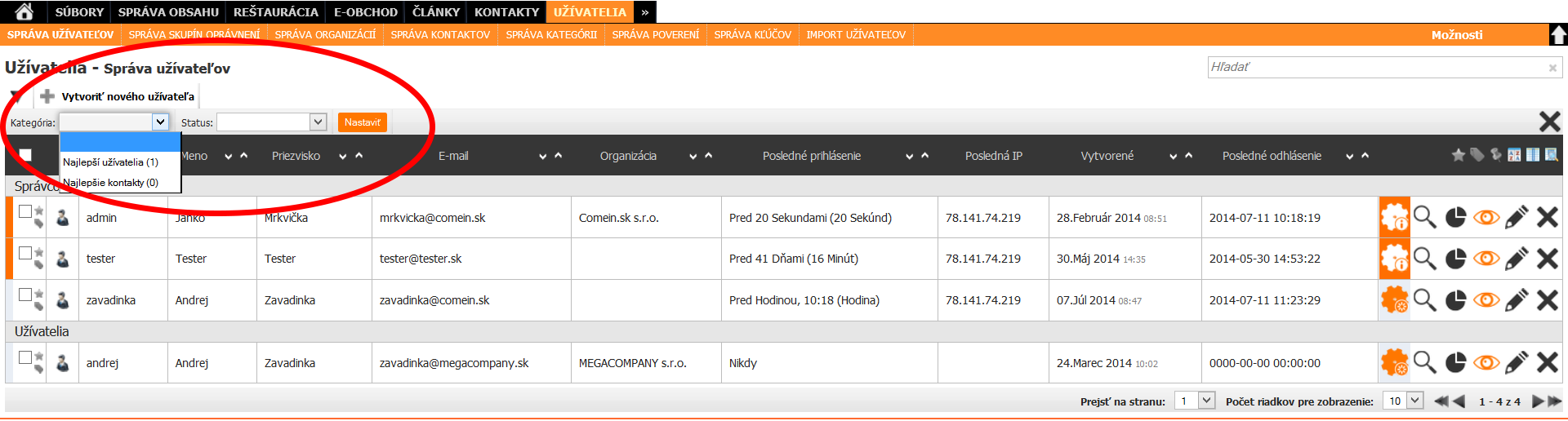Click the home icon in top menu
This screenshot has width=1568, height=421.
pos(24,11)
